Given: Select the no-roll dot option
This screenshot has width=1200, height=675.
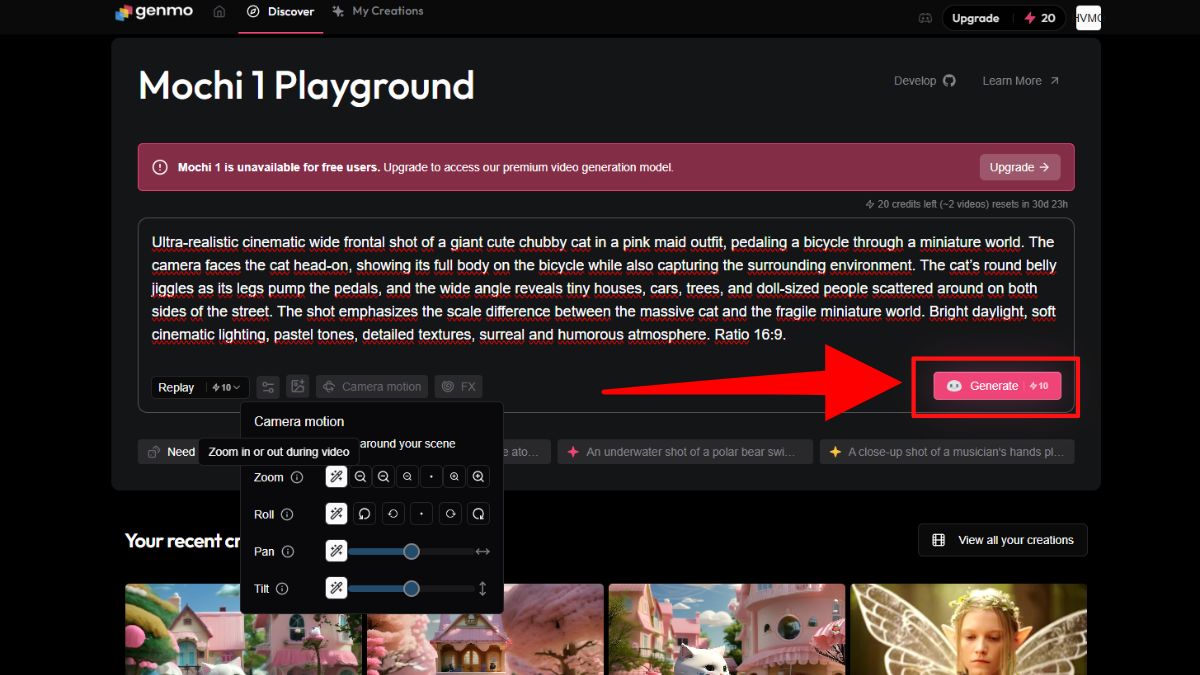Looking at the screenshot, I should click(x=422, y=514).
